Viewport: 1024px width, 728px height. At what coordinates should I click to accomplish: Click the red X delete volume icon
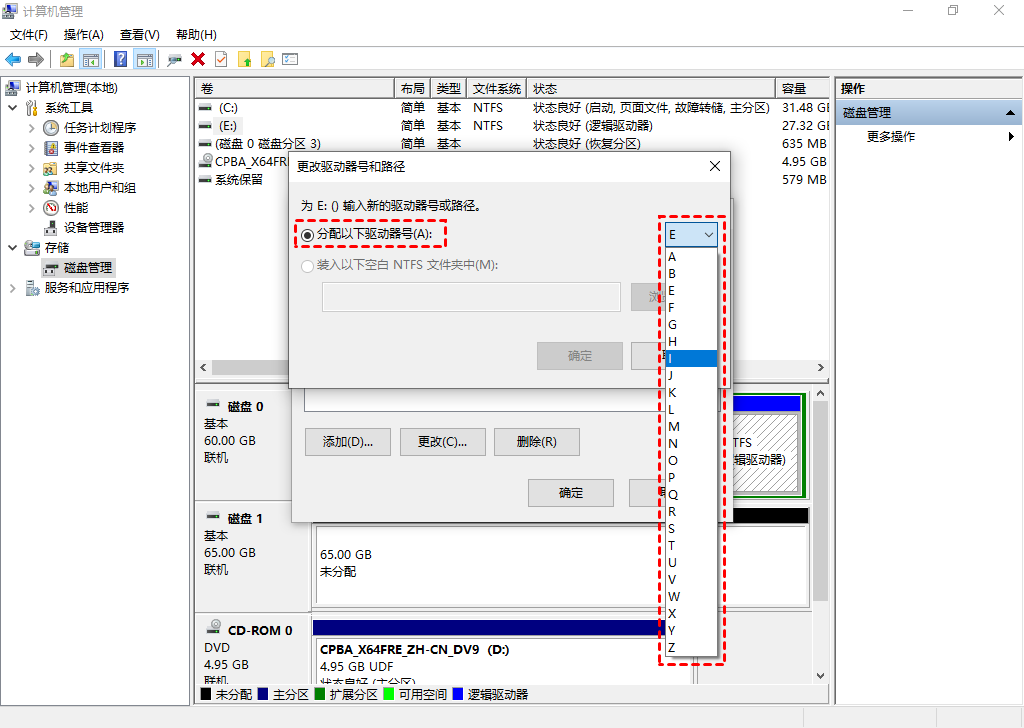coord(196,58)
